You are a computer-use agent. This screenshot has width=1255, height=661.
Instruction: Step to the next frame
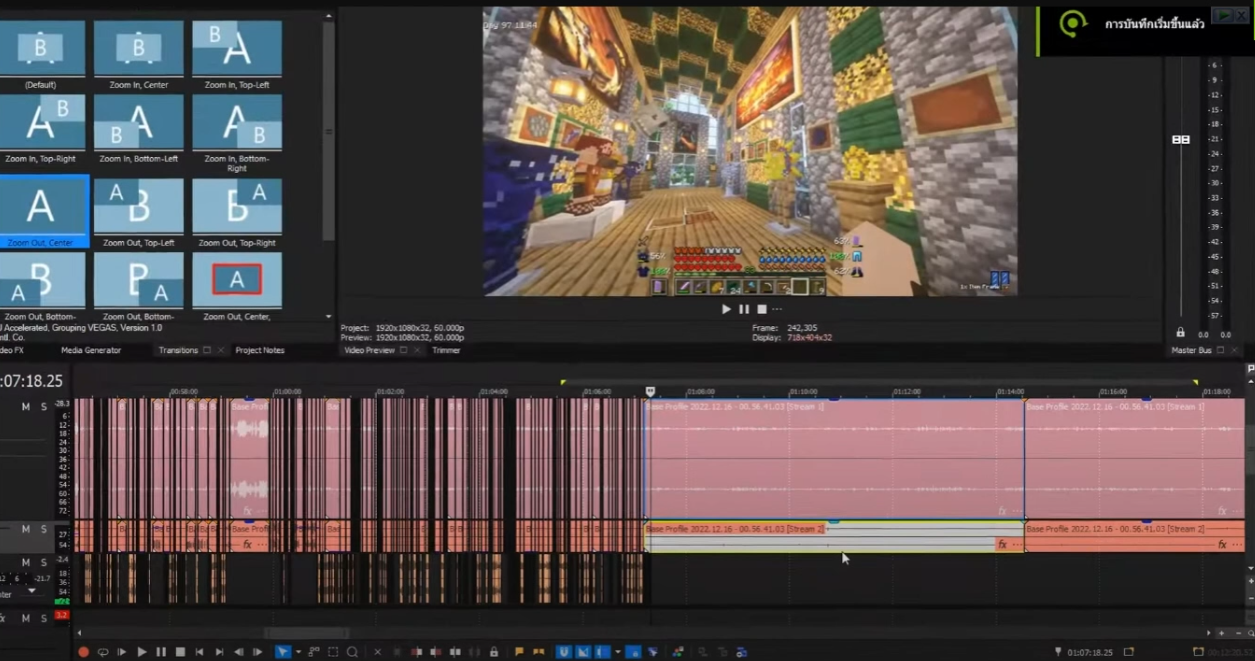click(257, 652)
